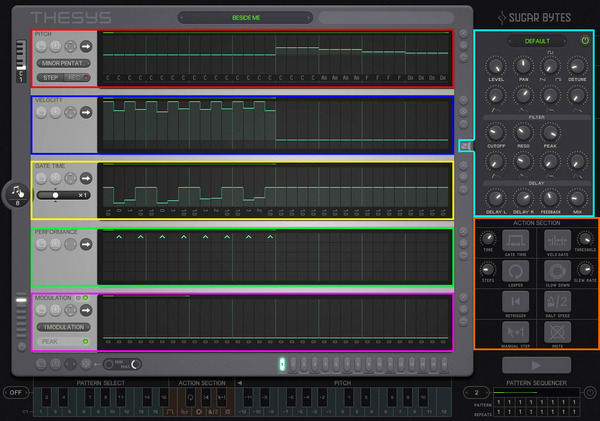
Task: Click the synth panel tab on the sequencer edge
Action: 466,146
